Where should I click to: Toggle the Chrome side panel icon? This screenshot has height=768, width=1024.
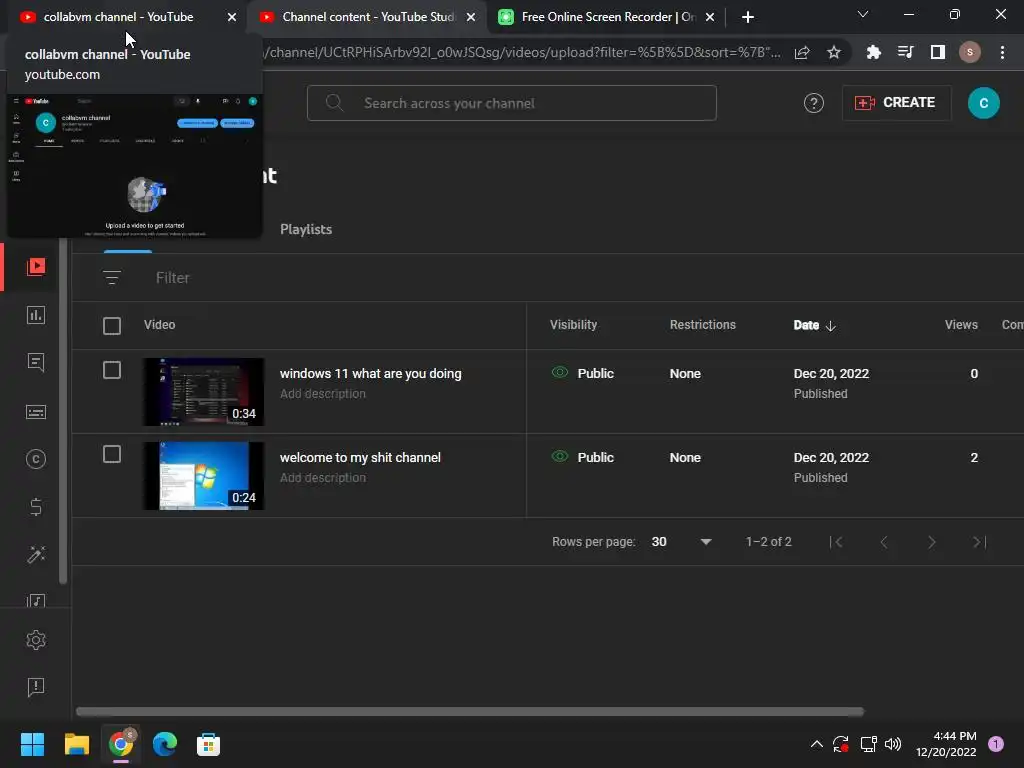point(938,53)
